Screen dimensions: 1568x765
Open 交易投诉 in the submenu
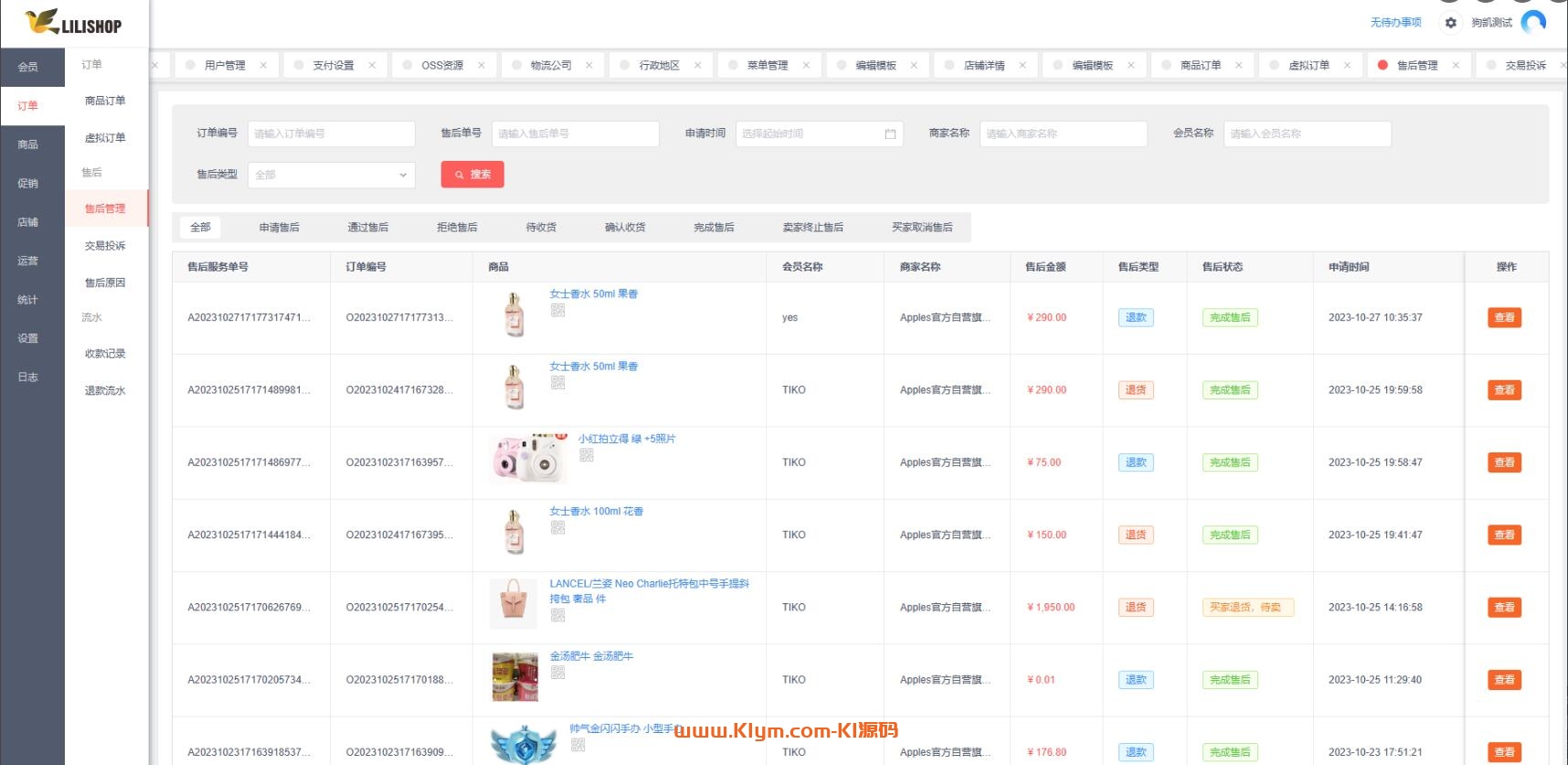click(x=105, y=246)
